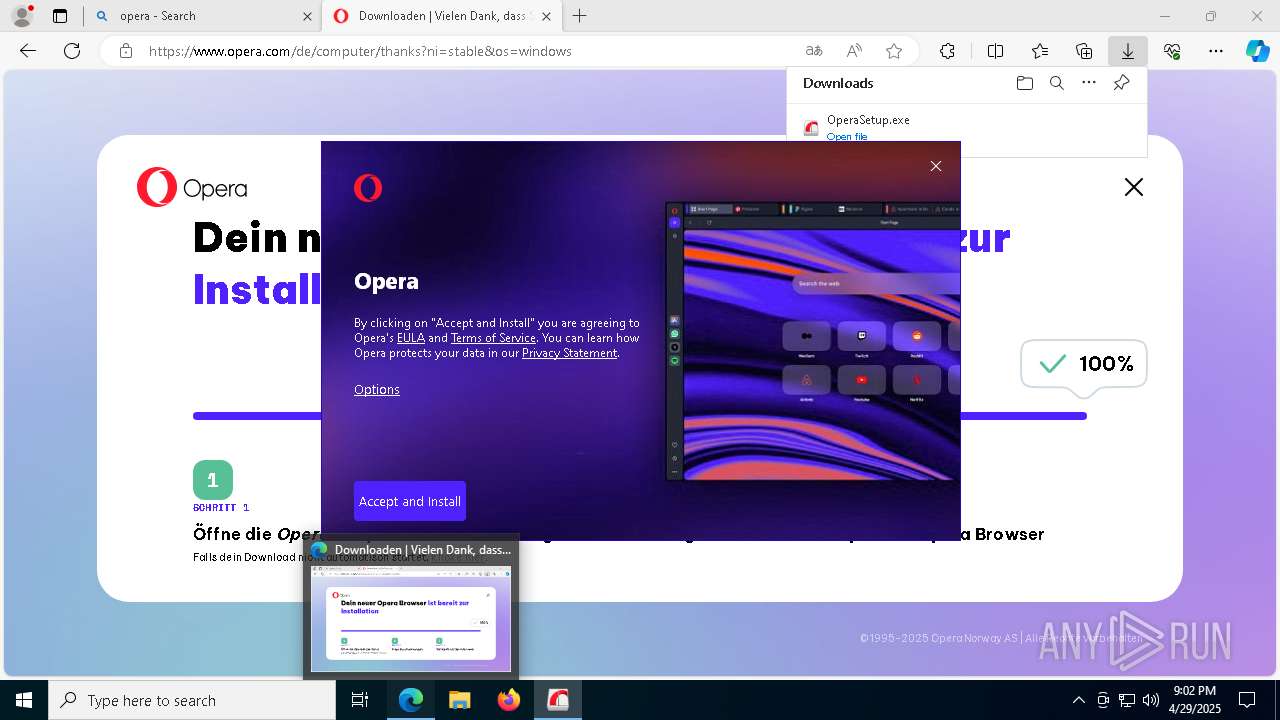The height and width of the screenshot is (720, 1280).
Task: Search downloads using magnifier icon
Action: pyautogui.click(x=1057, y=83)
